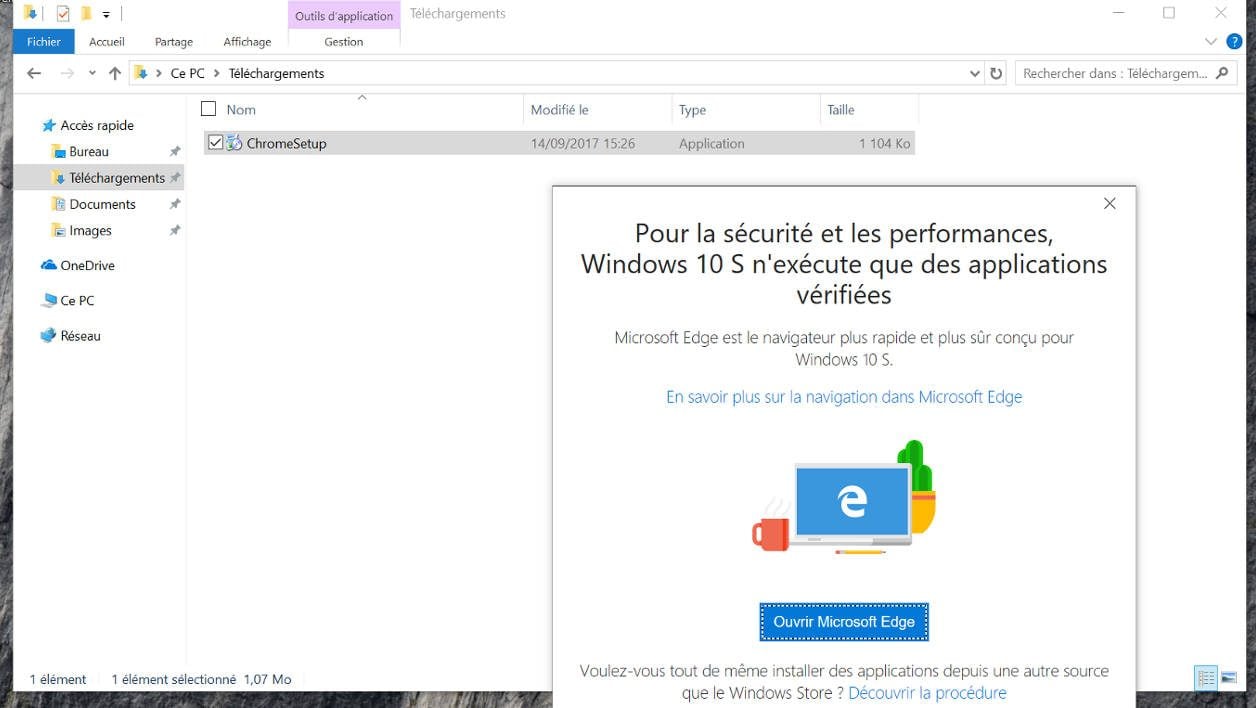Click the Forward navigation arrow
Viewport: 1256px width, 708px height.
pos(67,73)
